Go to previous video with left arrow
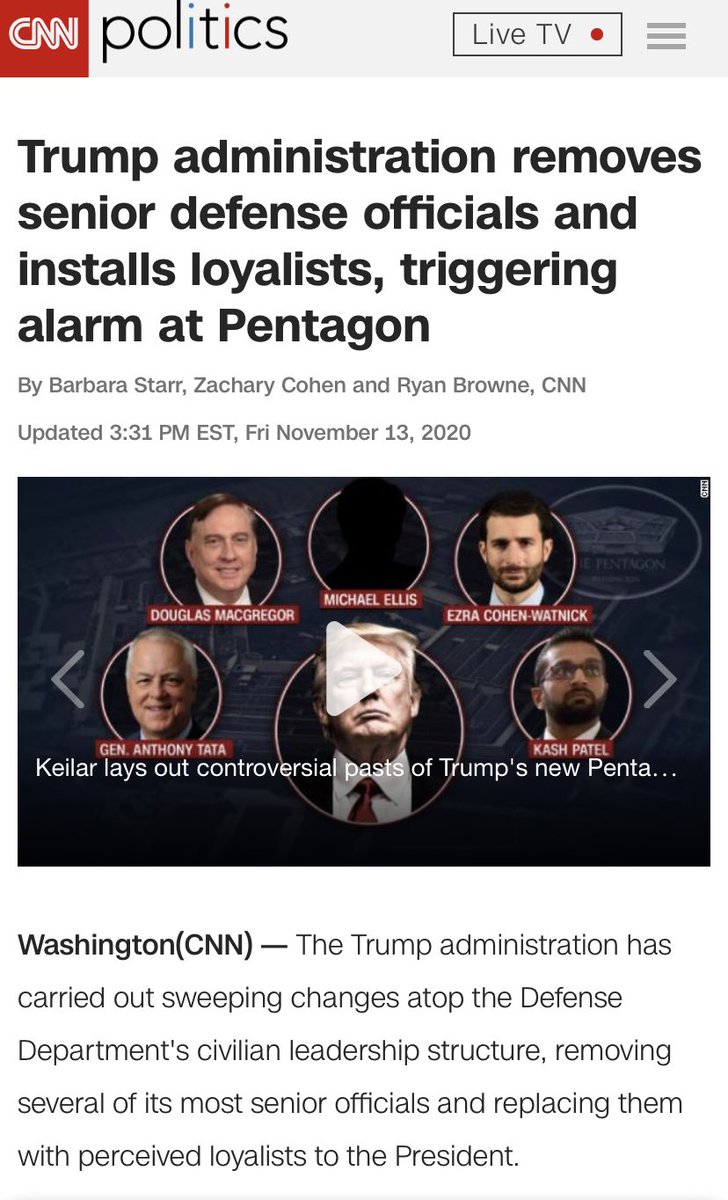The height and width of the screenshot is (1200, 728). [68, 680]
